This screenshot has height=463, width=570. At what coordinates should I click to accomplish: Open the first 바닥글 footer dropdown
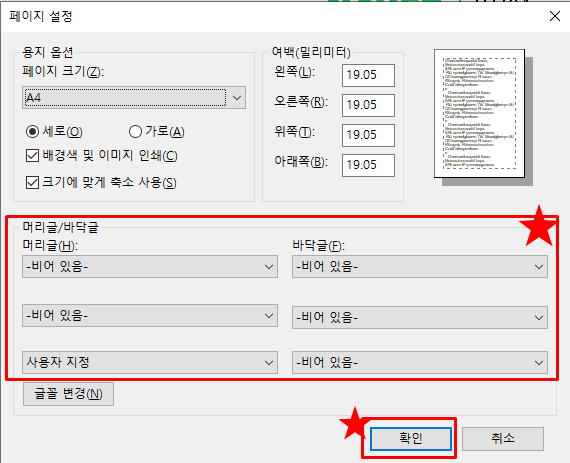tap(420, 266)
